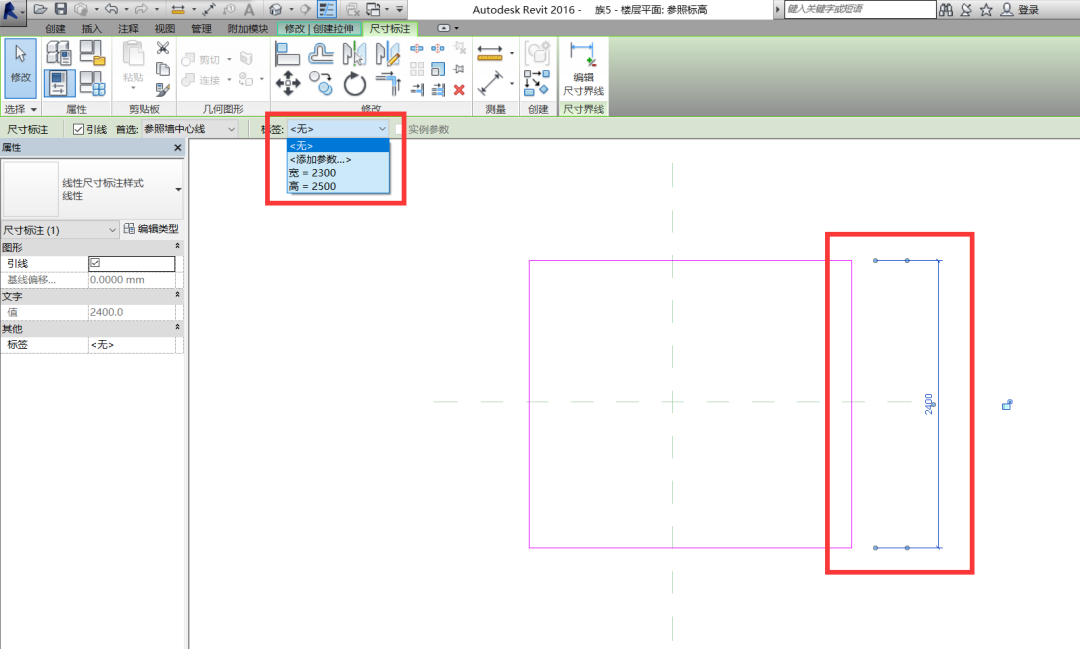Screen dimensions: 1080x649
Task: Choose <添加参数...> from the label list
Action: pyautogui.click(x=338, y=159)
